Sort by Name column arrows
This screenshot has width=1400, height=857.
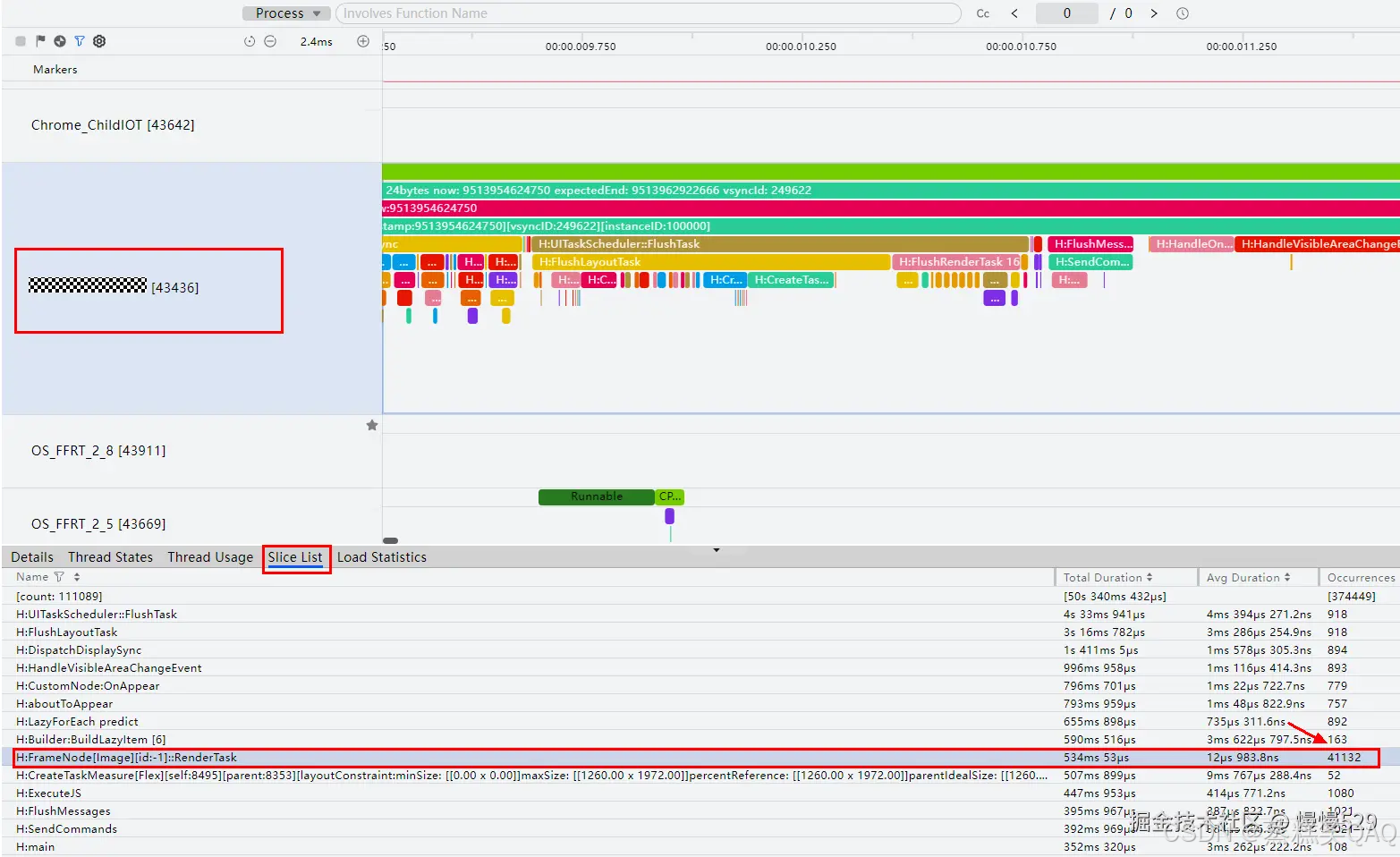pyautogui.click(x=77, y=578)
